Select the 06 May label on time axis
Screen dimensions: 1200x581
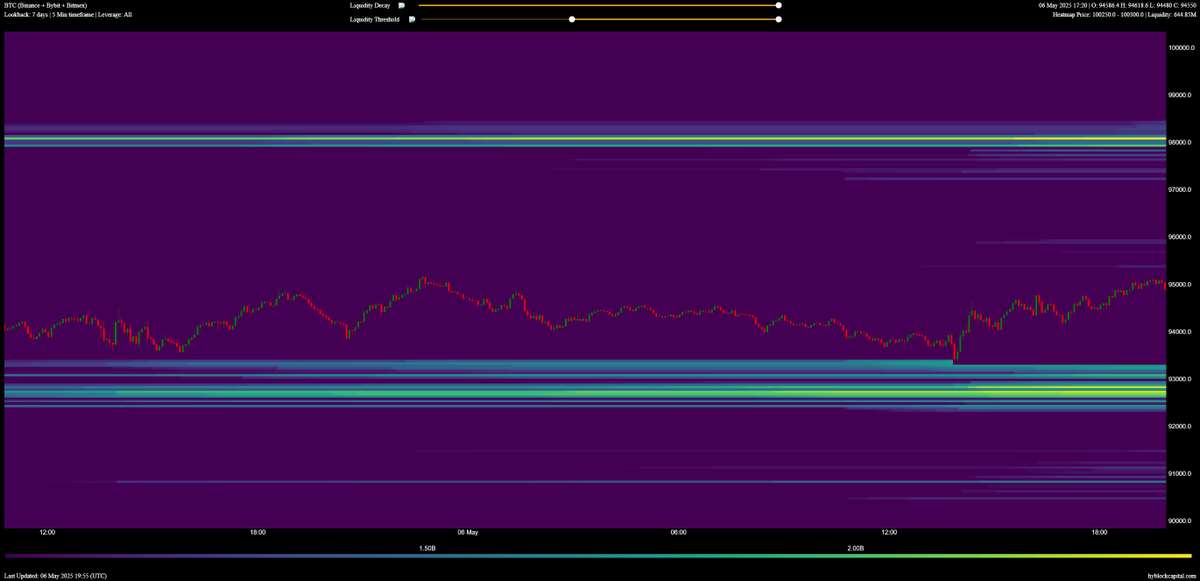[x=466, y=533]
